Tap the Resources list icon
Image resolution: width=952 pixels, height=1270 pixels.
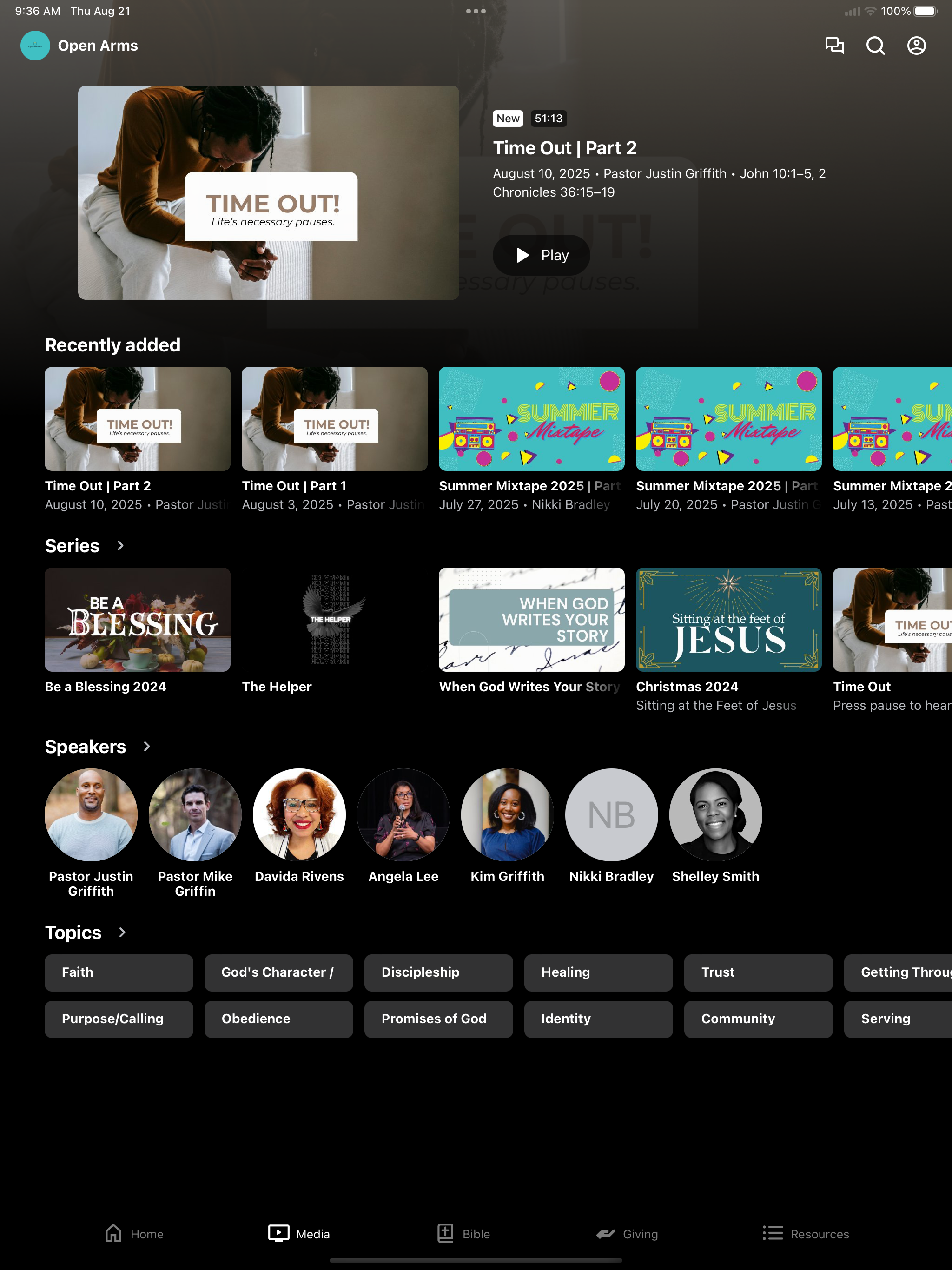point(773,1233)
